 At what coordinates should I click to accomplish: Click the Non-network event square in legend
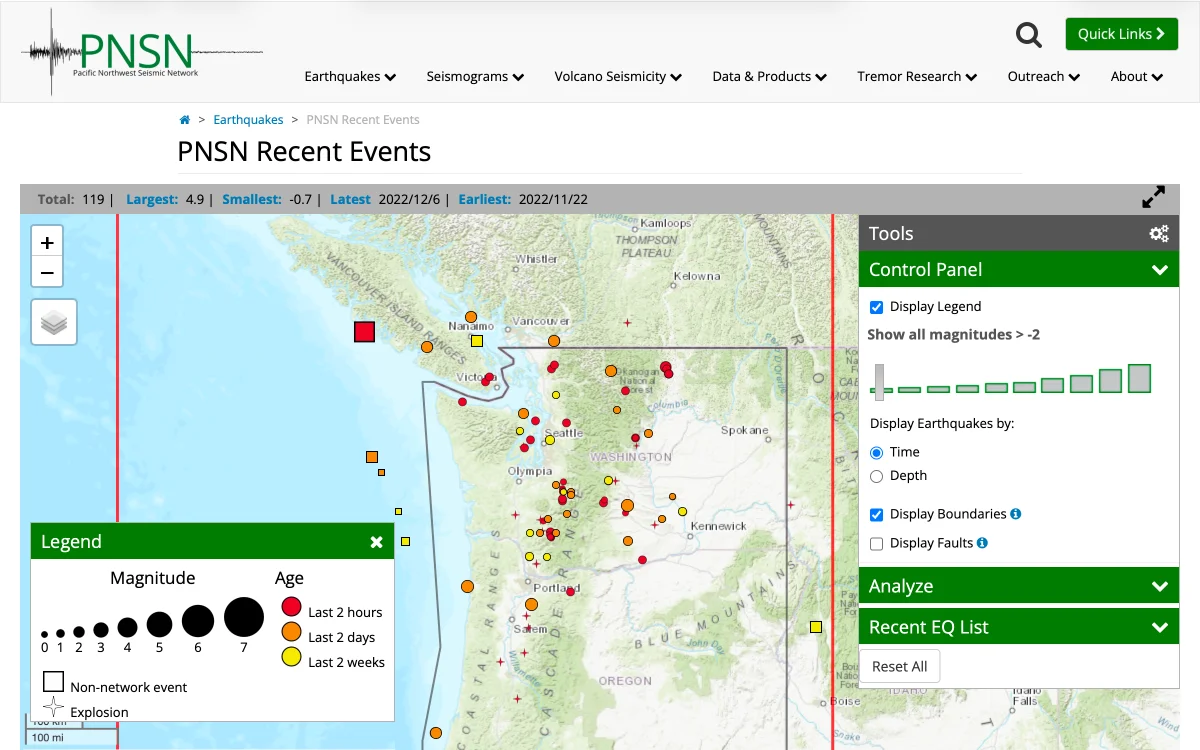coord(53,682)
